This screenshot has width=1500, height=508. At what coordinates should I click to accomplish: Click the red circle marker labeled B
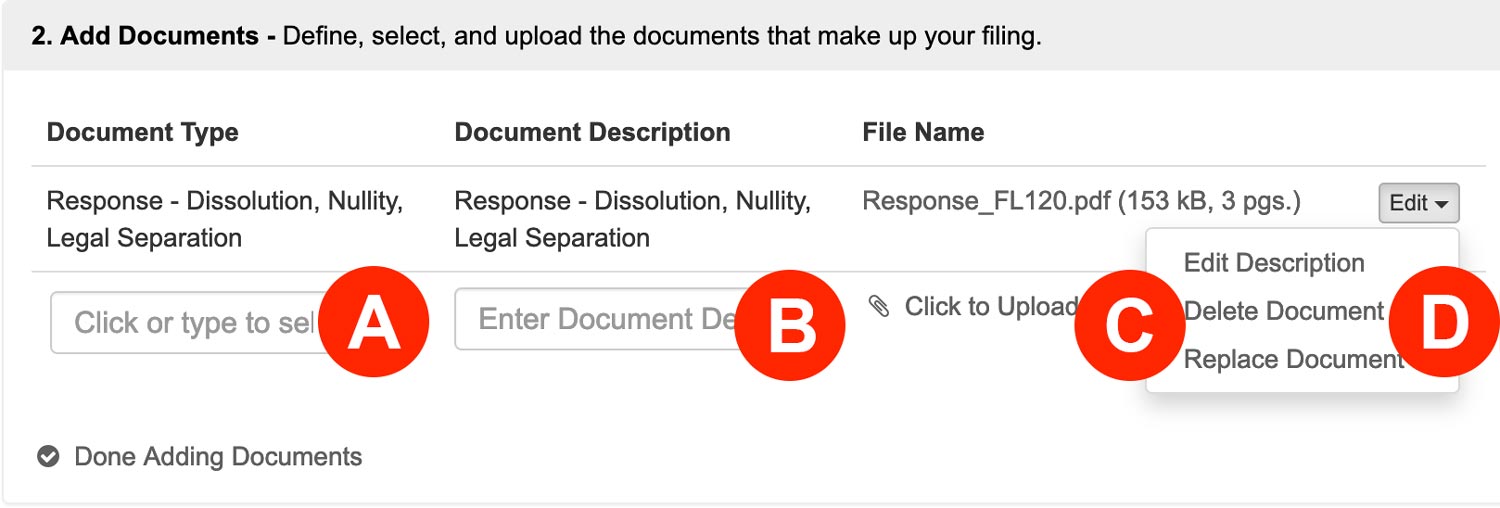790,326
